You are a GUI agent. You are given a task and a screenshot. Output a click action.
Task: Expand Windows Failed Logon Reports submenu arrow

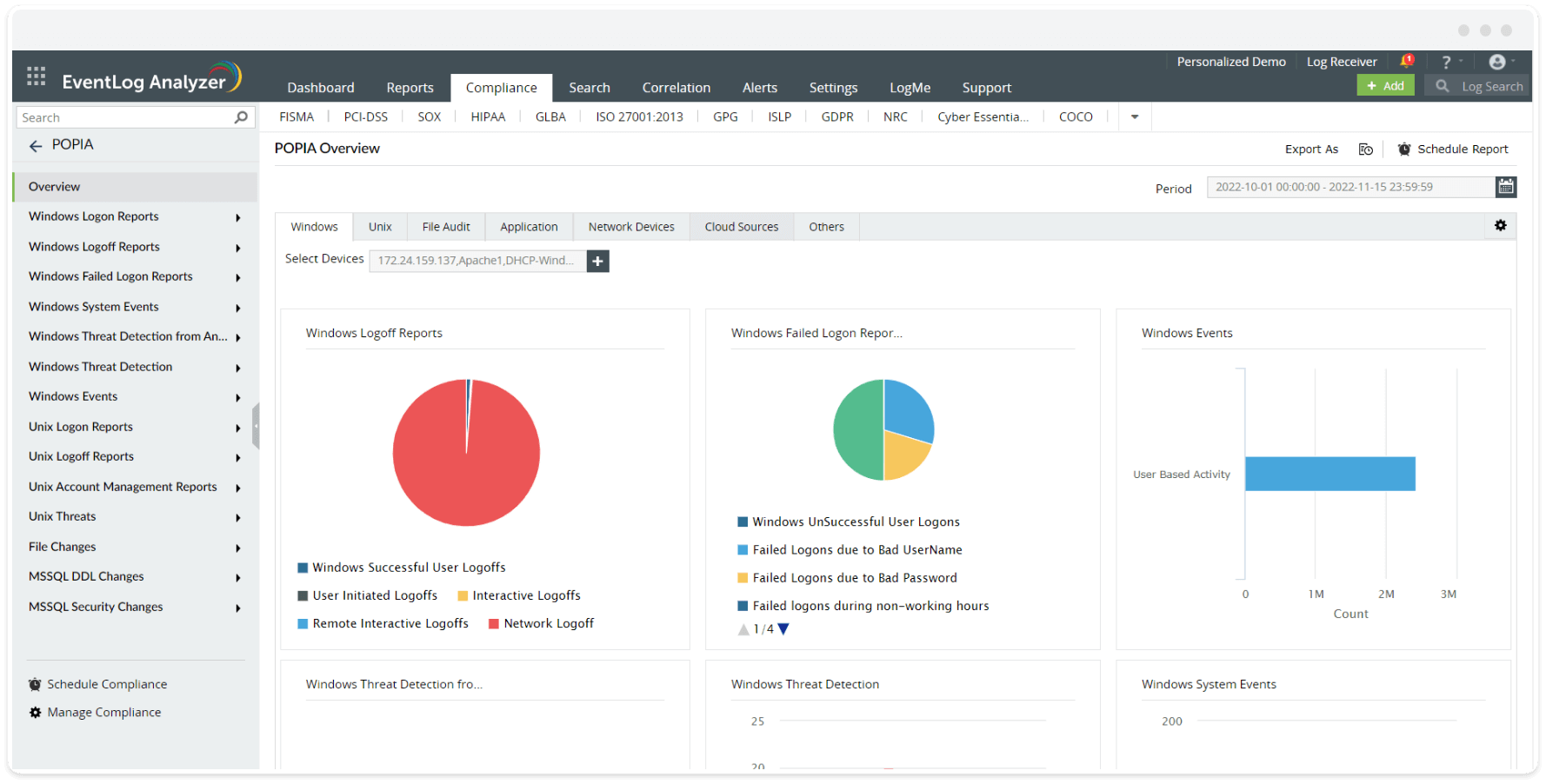coord(238,277)
